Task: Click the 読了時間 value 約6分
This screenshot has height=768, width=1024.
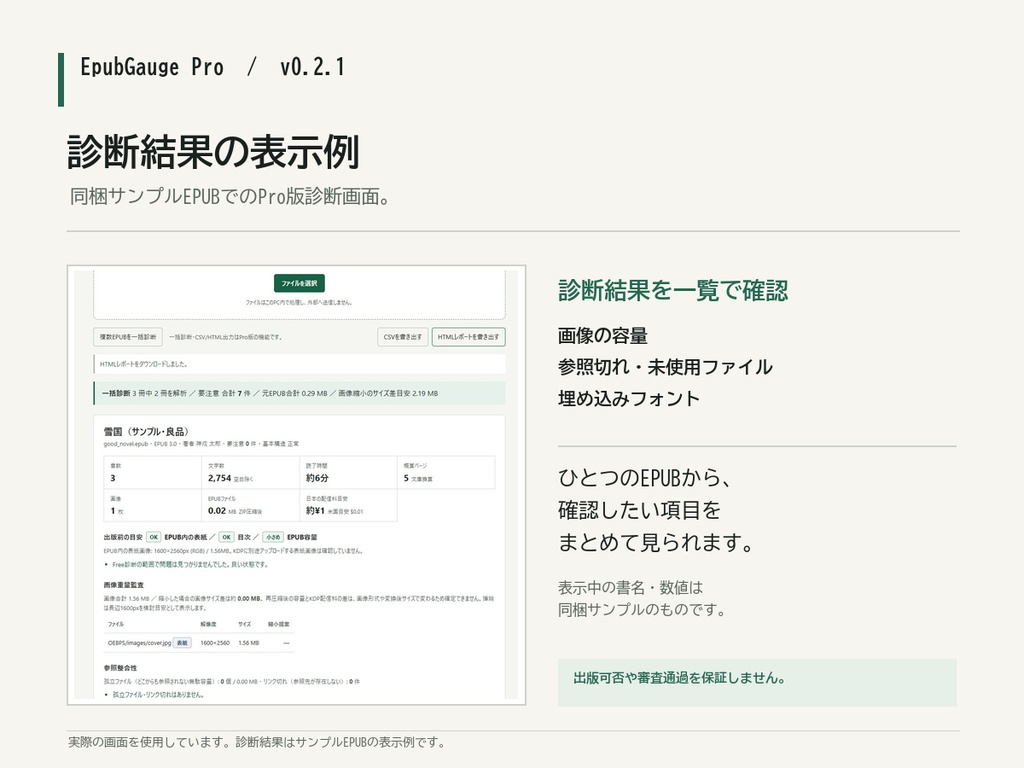Action: pos(317,478)
